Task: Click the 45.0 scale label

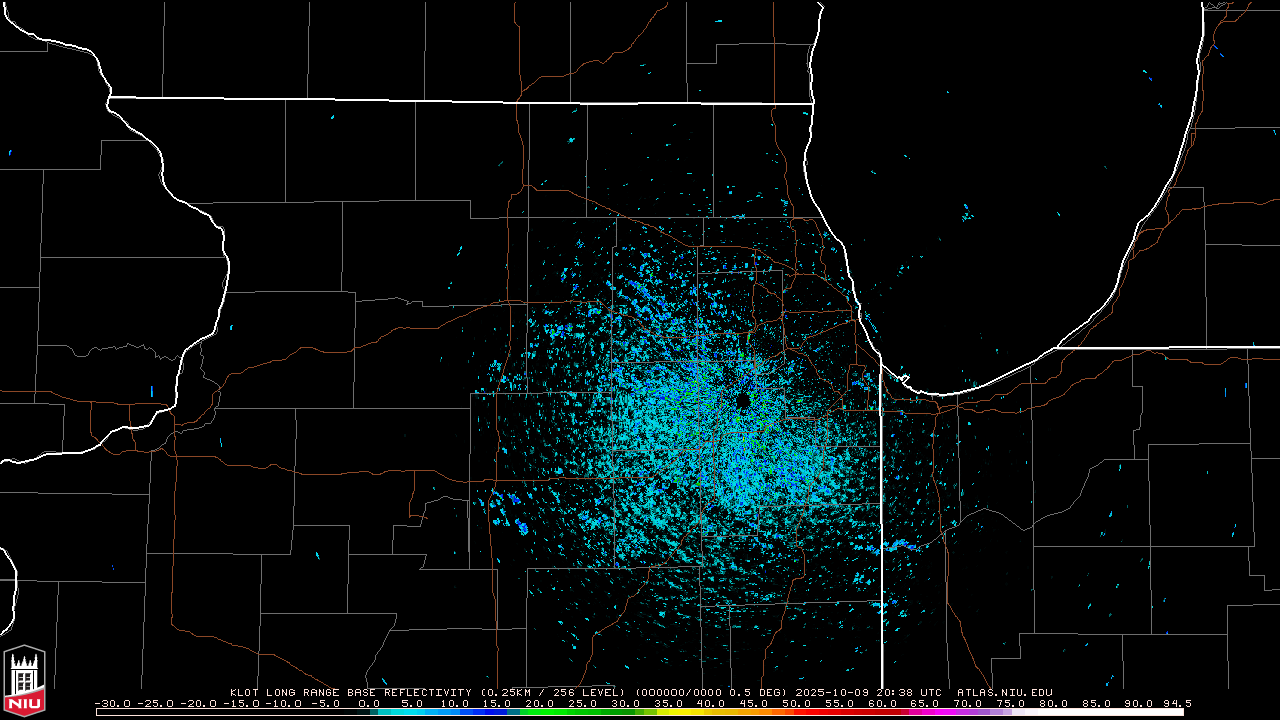Action: pyautogui.click(x=754, y=704)
